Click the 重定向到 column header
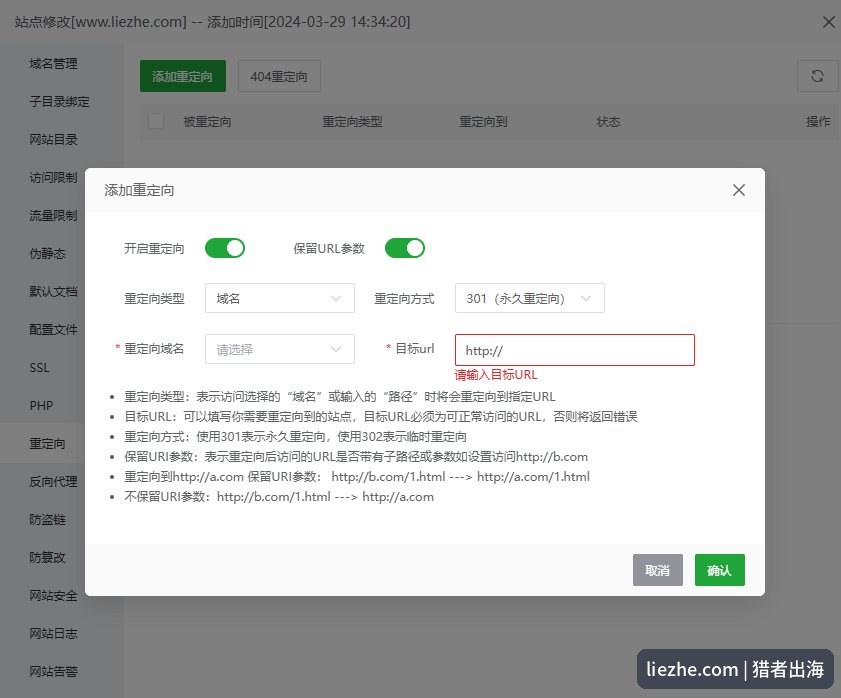Viewport: 841px width, 698px height. coord(483,122)
